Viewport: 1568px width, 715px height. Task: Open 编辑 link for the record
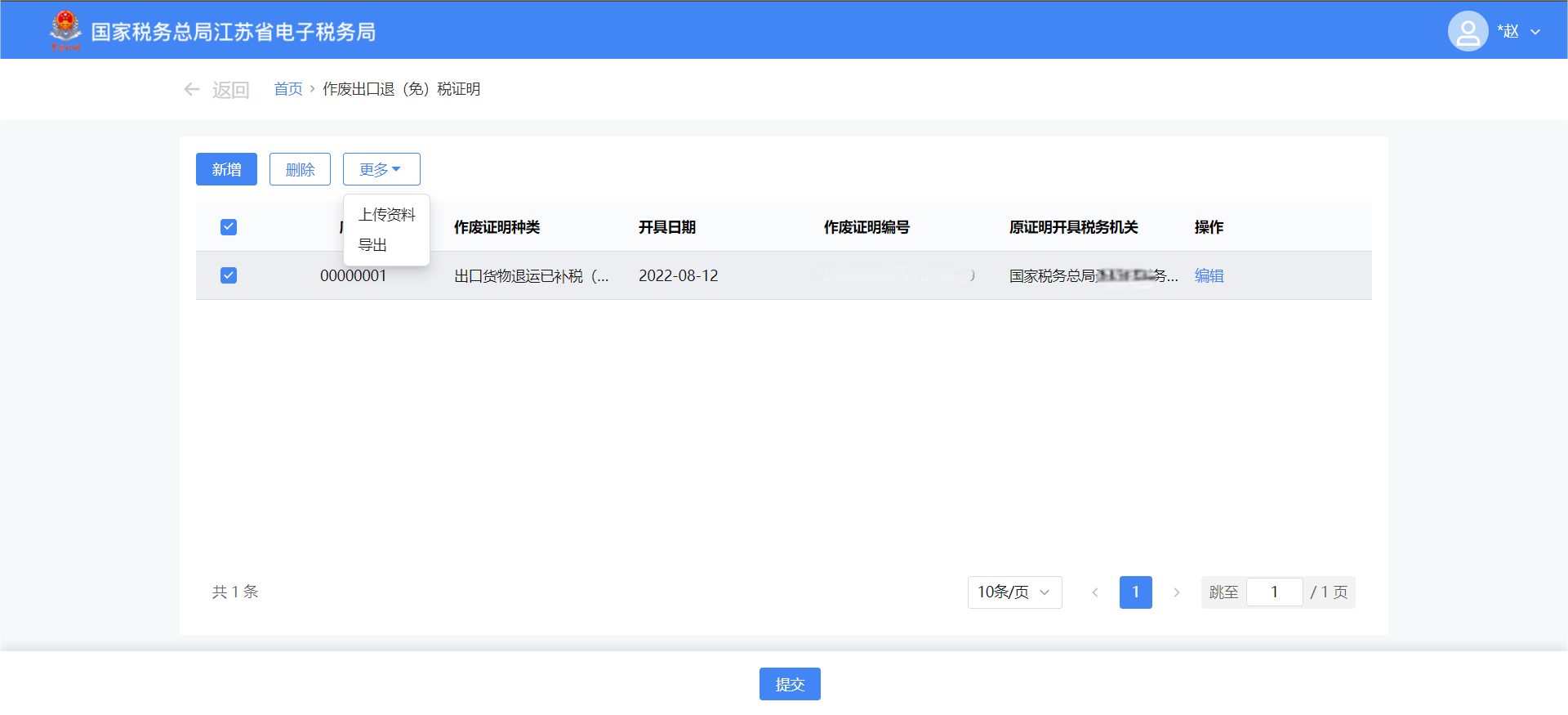point(1209,276)
